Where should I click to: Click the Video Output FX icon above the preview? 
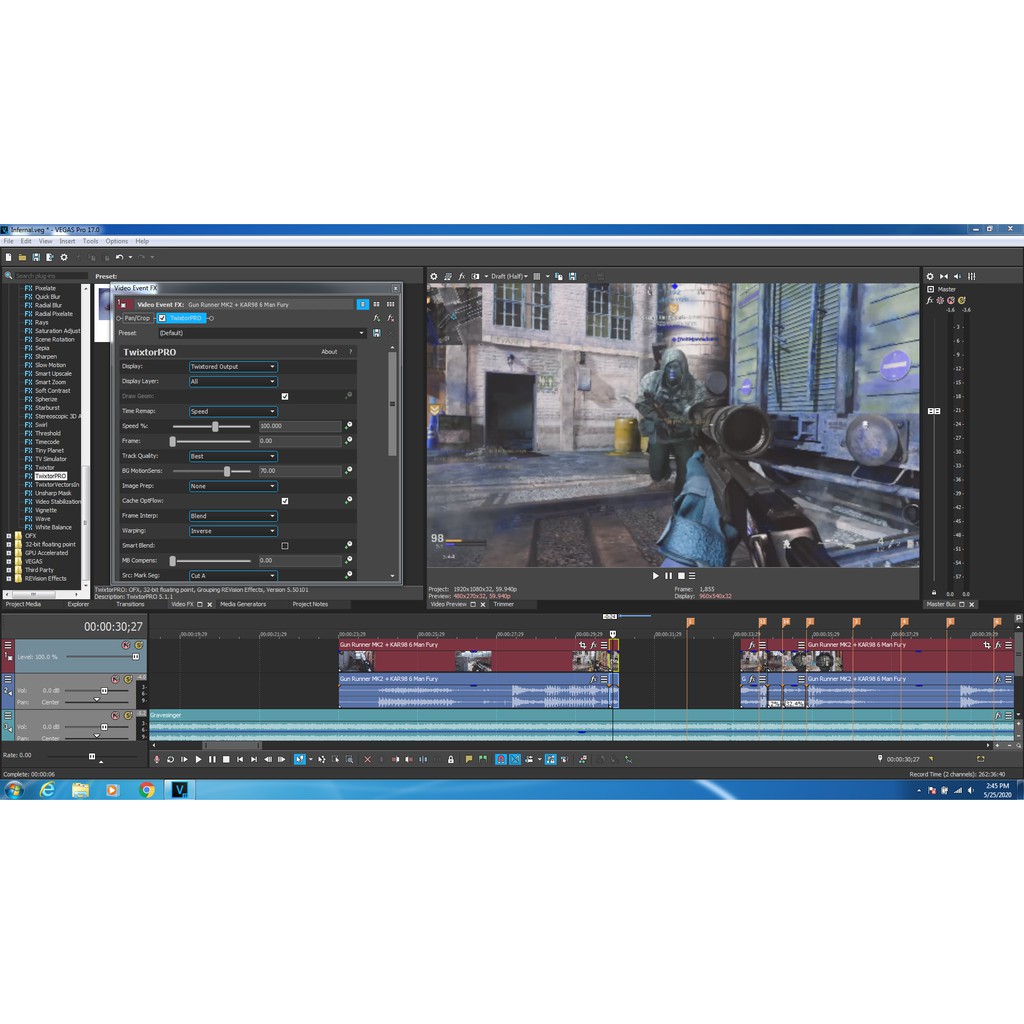tap(461, 276)
